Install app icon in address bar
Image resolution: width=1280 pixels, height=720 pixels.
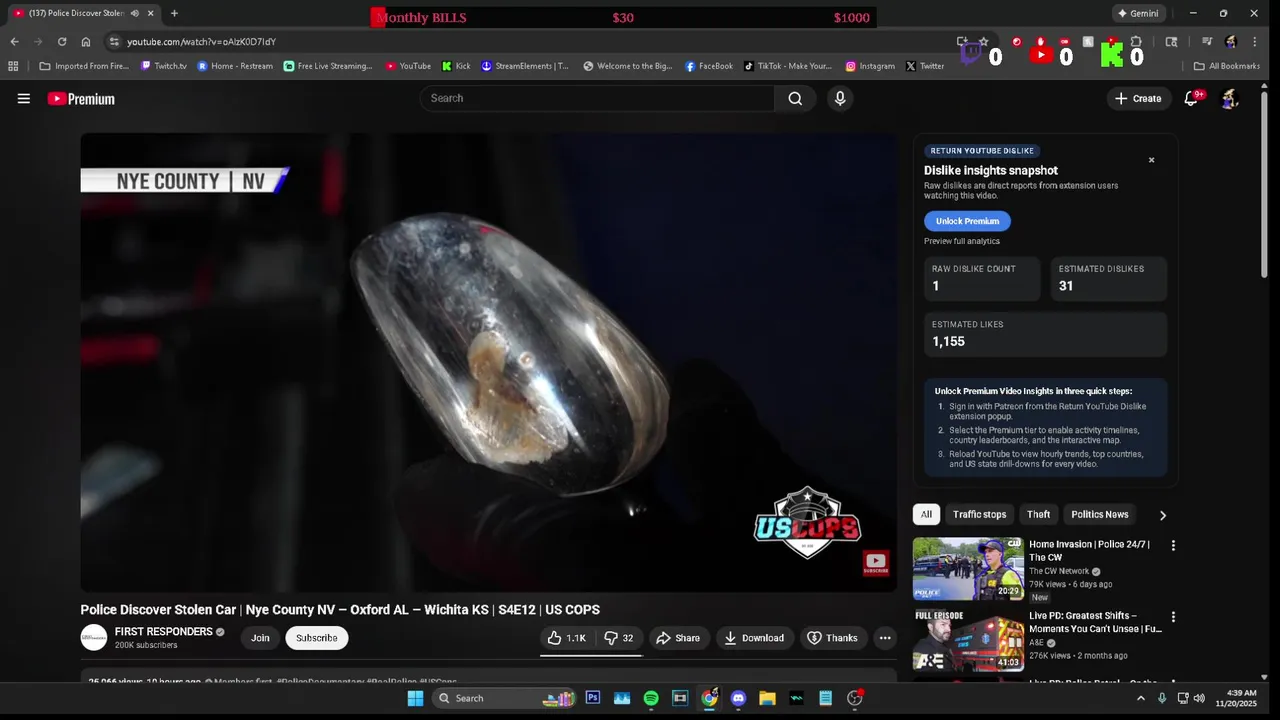962,42
